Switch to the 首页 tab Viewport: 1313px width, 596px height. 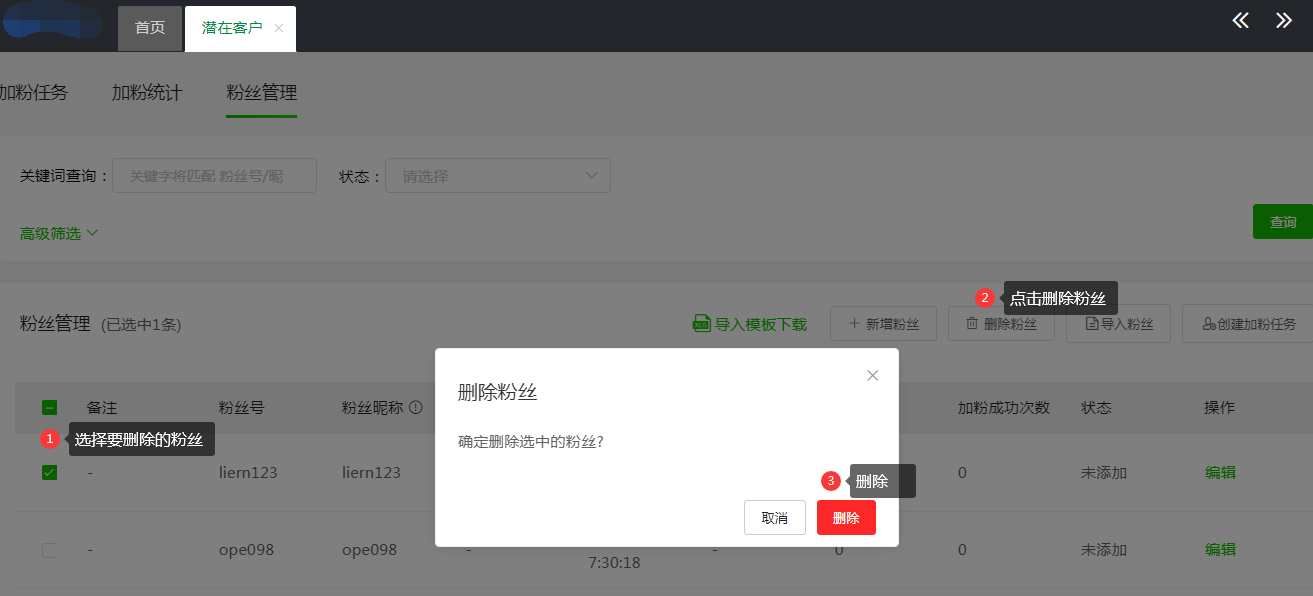point(150,28)
